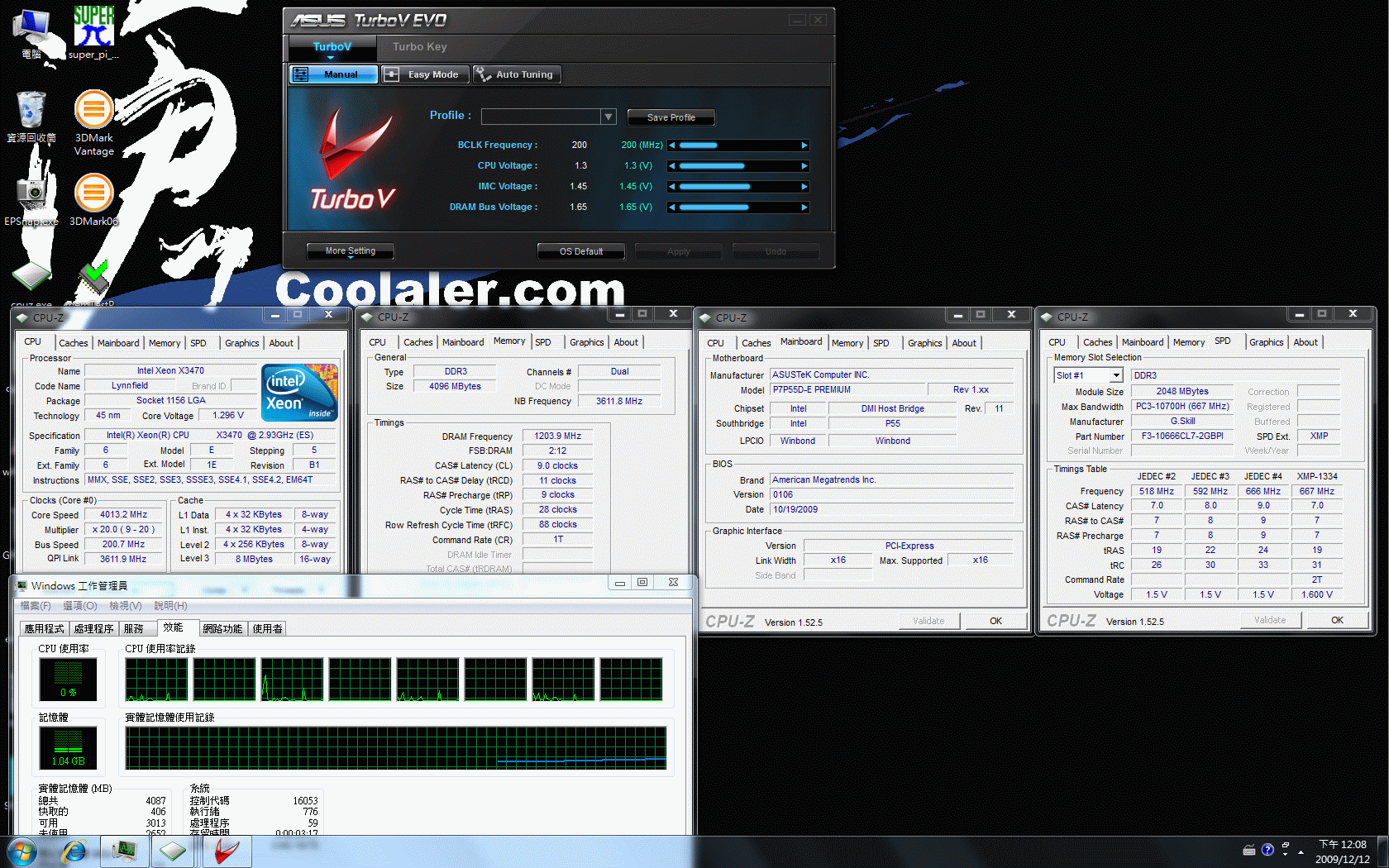1389x868 pixels.
Task: Click the DRAM Frequency '1203.9 MHz' value
Action: click(557, 436)
